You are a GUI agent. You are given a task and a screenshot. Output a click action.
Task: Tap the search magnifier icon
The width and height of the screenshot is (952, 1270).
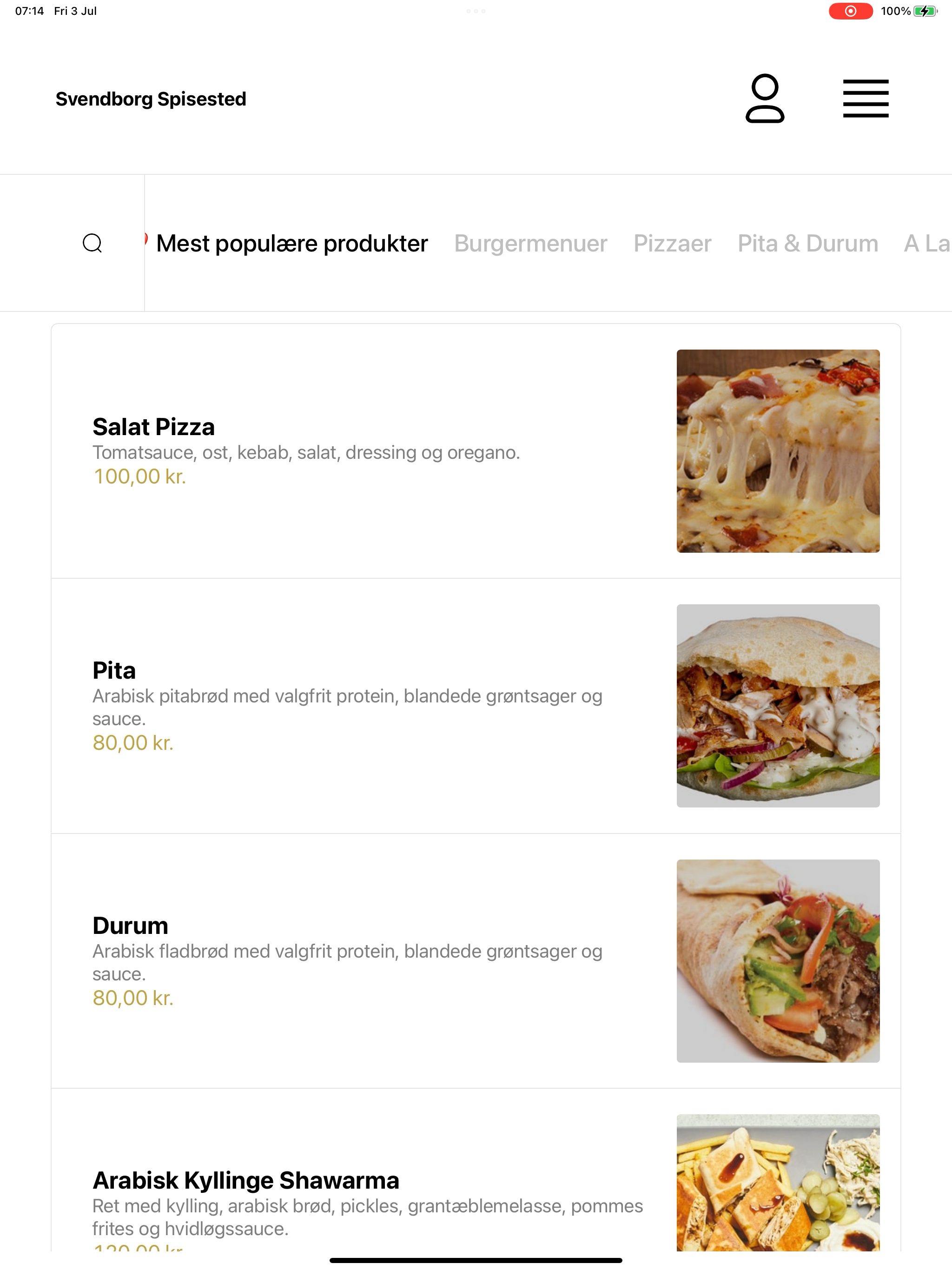(x=93, y=243)
